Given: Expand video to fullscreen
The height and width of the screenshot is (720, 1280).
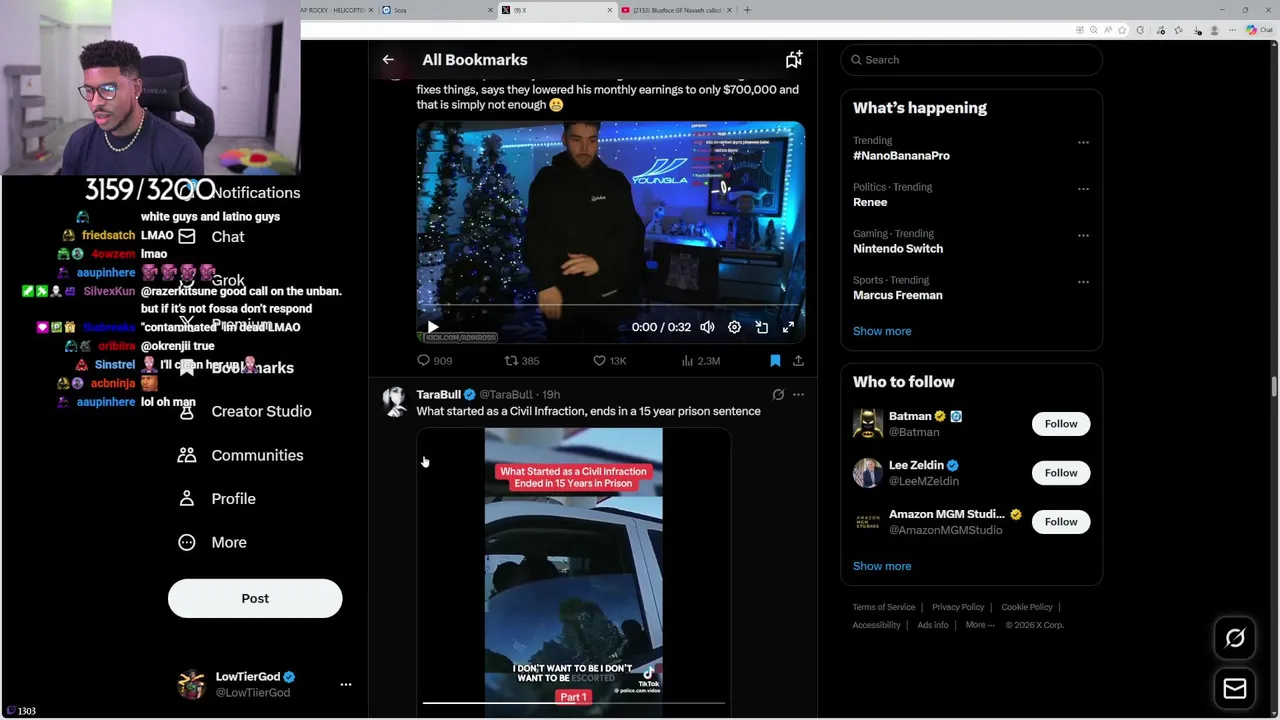Looking at the screenshot, I should click(x=788, y=327).
